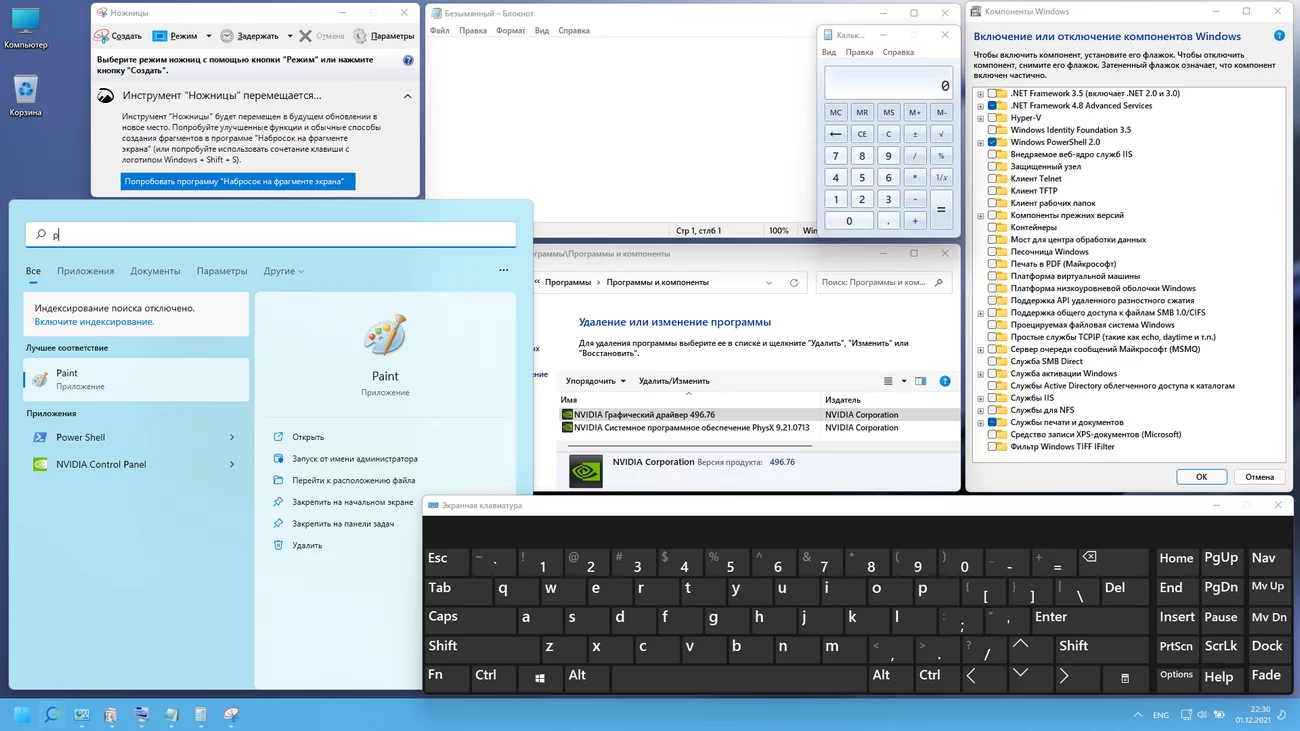Expand Power Shell result arrow
Image resolution: width=1300 pixels, height=731 pixels.
coord(232,437)
